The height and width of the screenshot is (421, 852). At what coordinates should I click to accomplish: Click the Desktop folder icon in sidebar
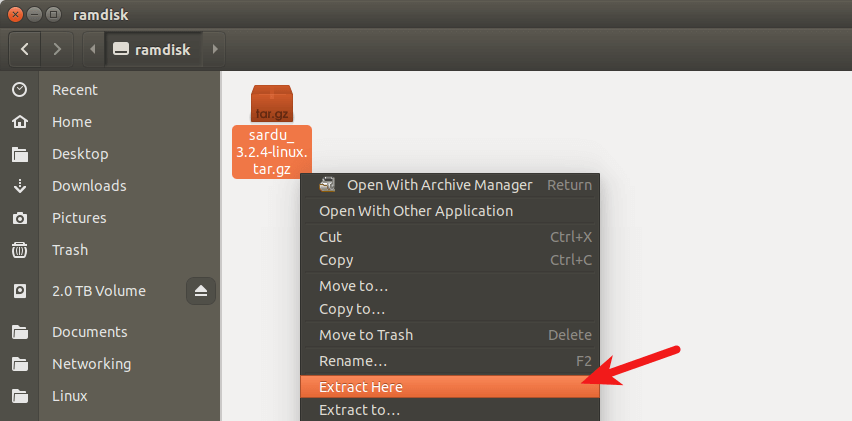pyautogui.click(x=20, y=154)
